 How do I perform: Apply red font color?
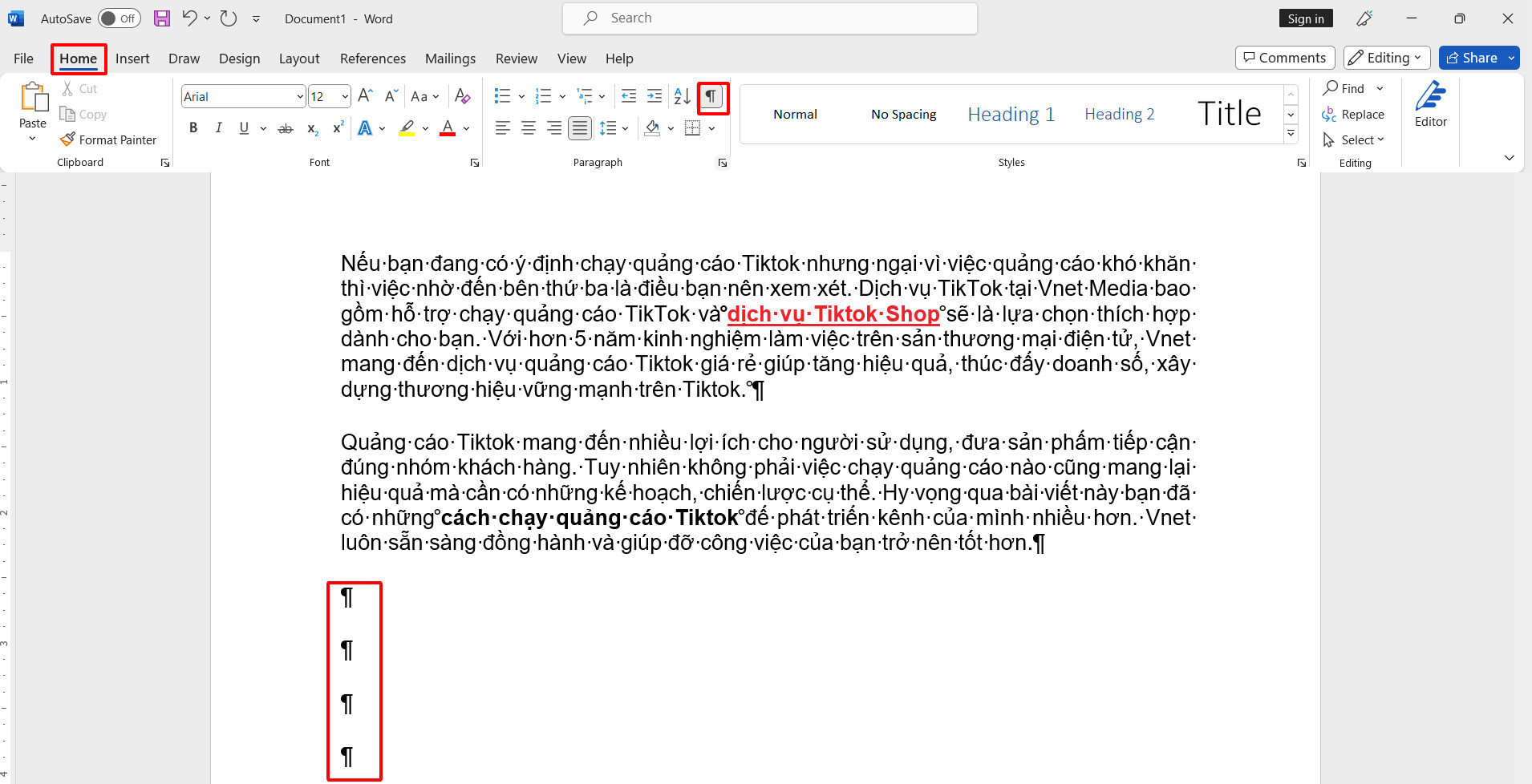tap(448, 128)
